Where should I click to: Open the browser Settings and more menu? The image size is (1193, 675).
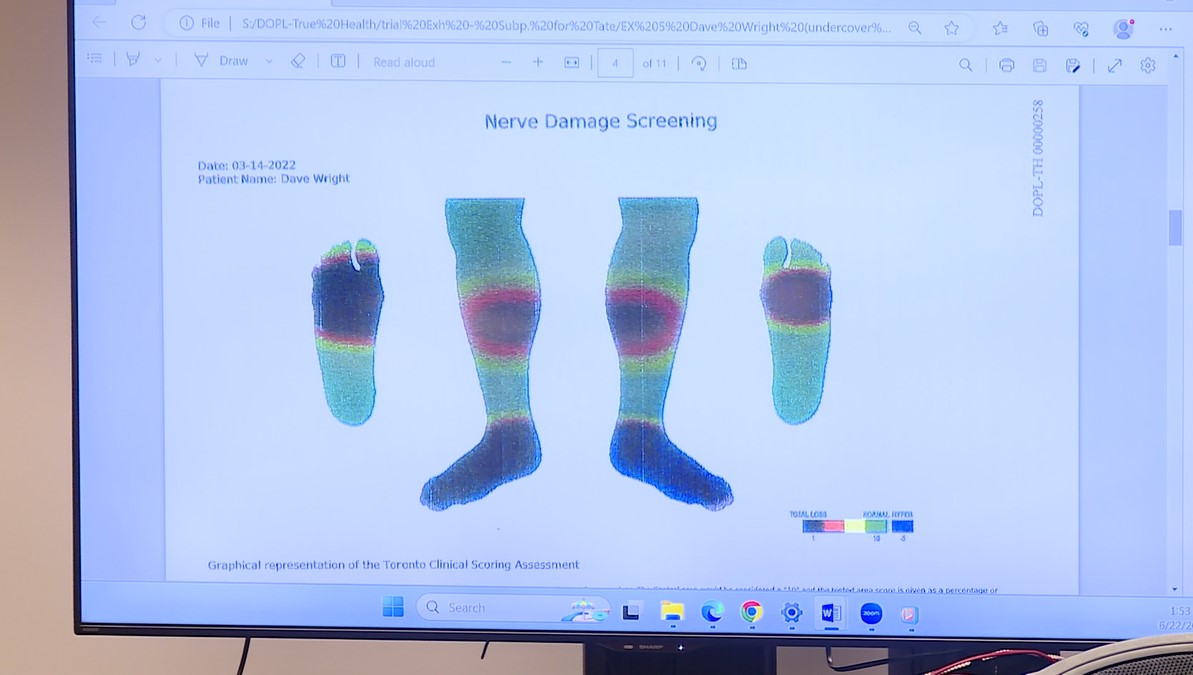(x=1166, y=30)
